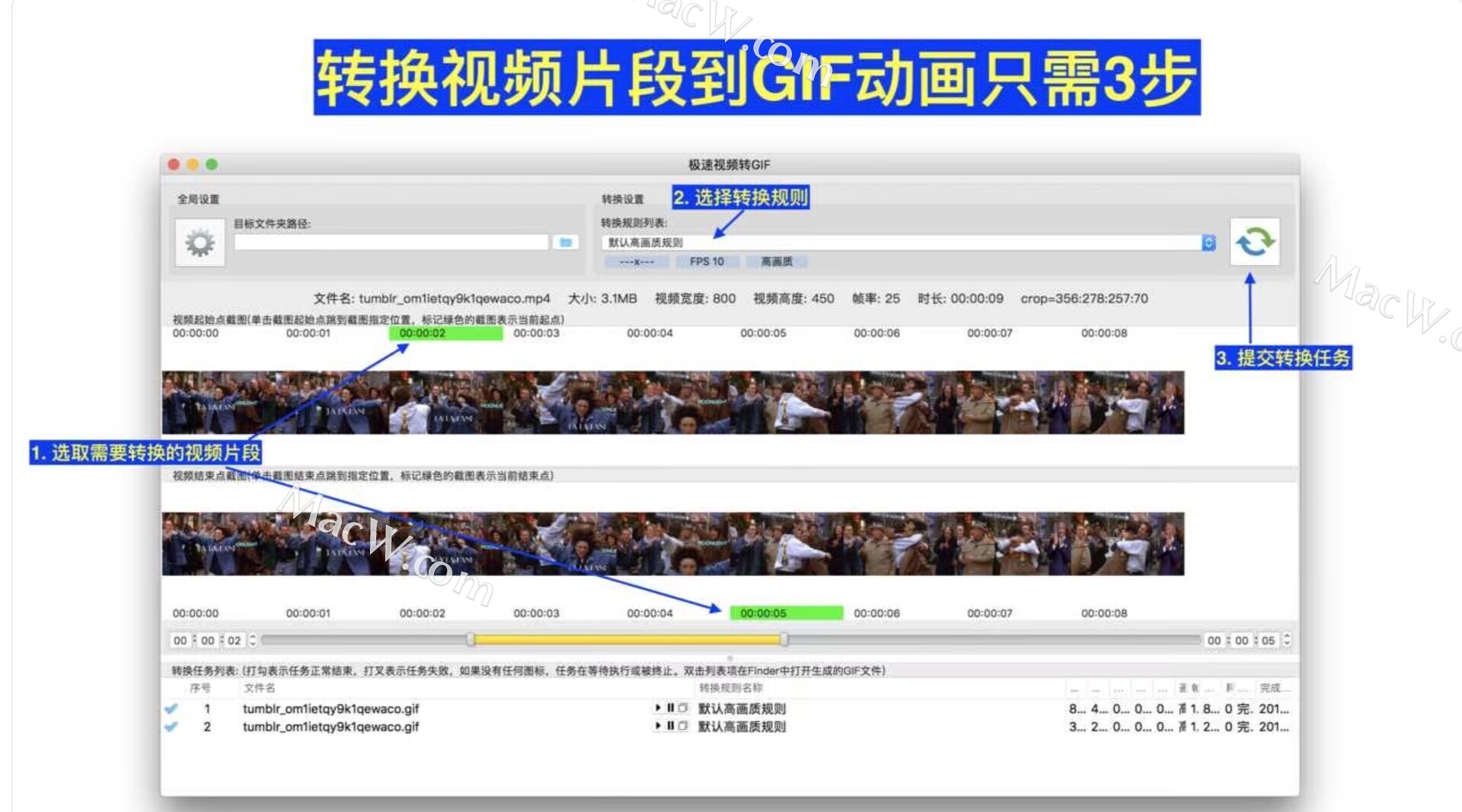
Task: Click the target folder path input field
Action: click(391, 242)
